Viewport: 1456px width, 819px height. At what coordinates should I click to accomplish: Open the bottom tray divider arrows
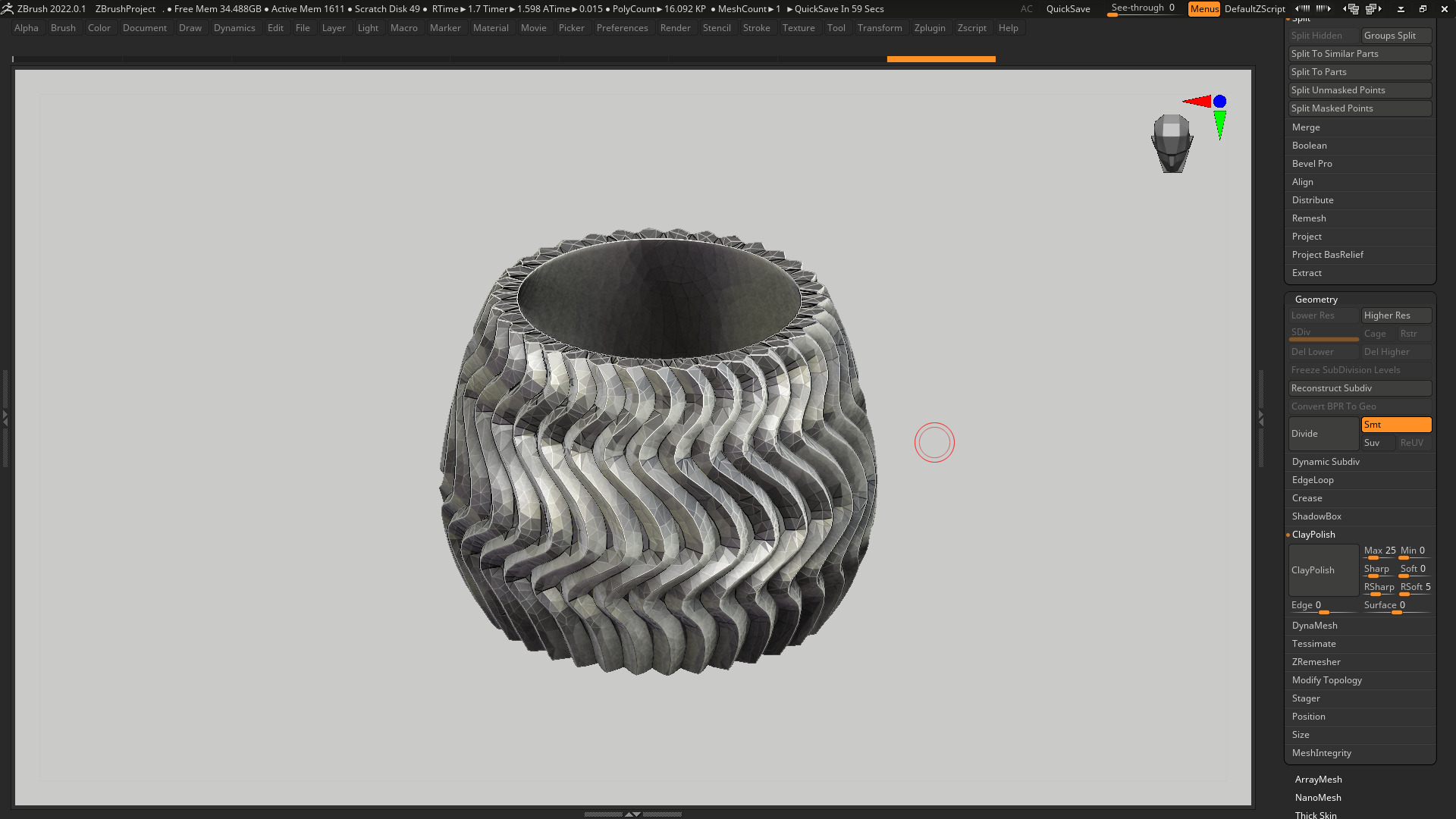[632, 814]
